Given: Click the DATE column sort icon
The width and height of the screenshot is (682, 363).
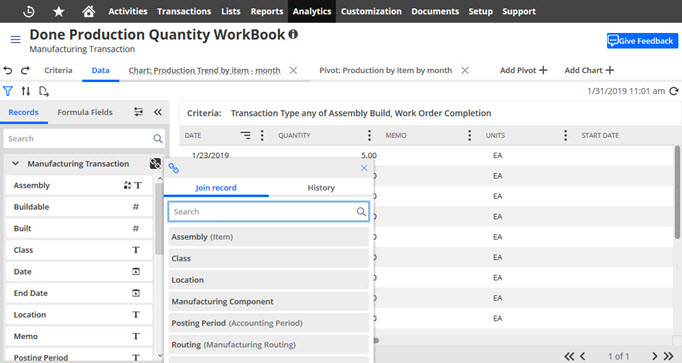Looking at the screenshot, I should (245, 136).
